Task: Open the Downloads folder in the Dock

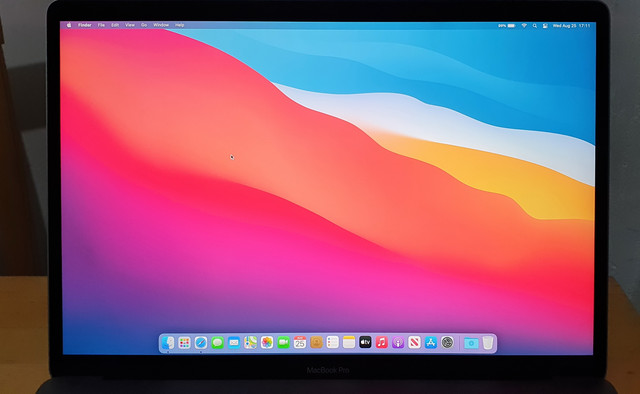Action: point(471,343)
